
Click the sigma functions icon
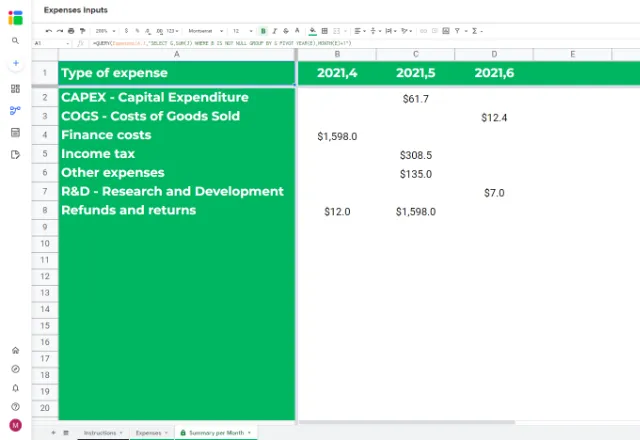click(x=475, y=31)
